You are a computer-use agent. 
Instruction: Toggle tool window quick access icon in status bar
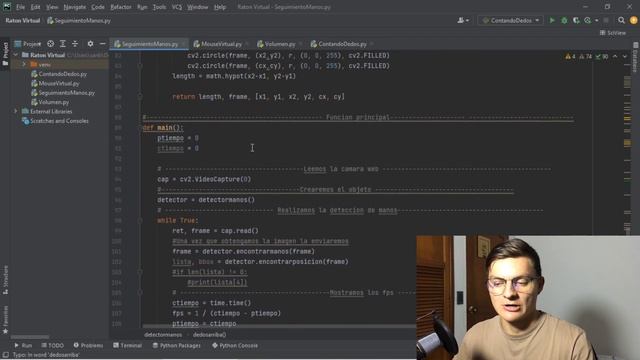click(5, 355)
